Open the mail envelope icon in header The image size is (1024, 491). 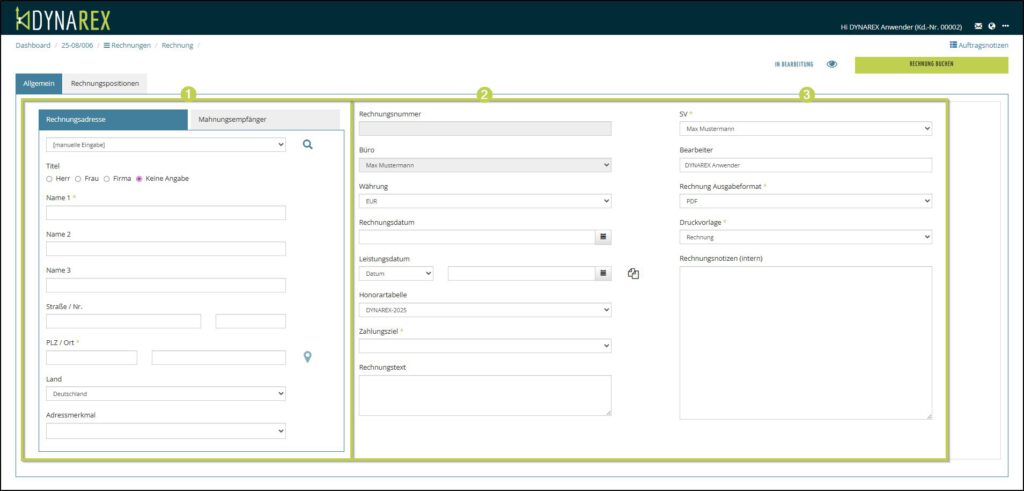coord(978,26)
